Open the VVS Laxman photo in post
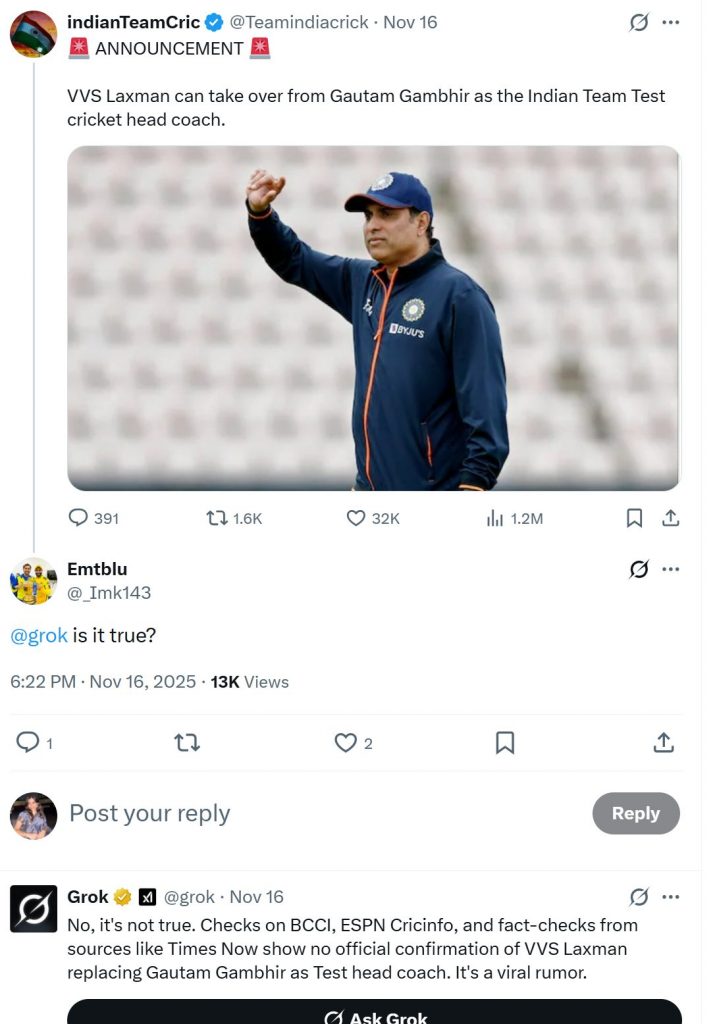The image size is (715, 1024). 373,318
